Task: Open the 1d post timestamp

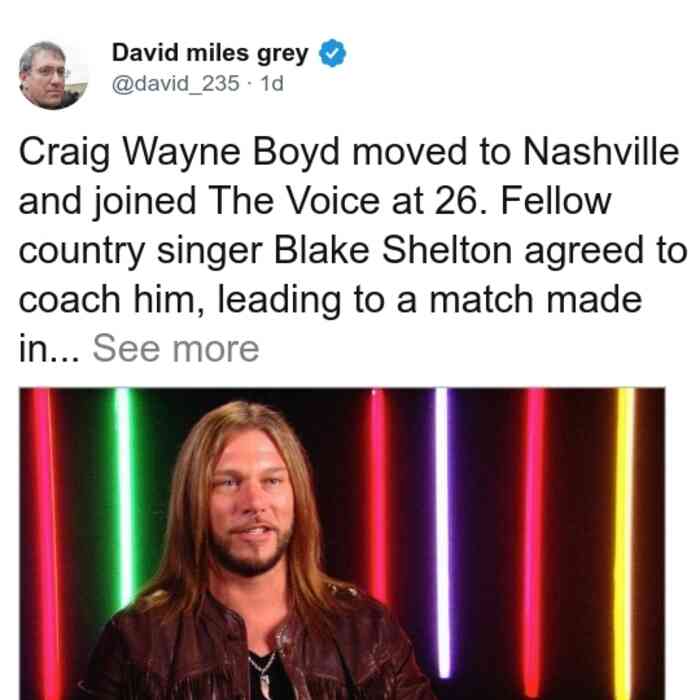Action: (x=272, y=83)
